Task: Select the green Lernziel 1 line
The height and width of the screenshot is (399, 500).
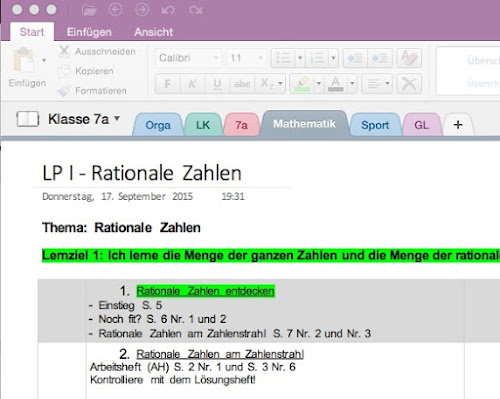Action: [271, 256]
